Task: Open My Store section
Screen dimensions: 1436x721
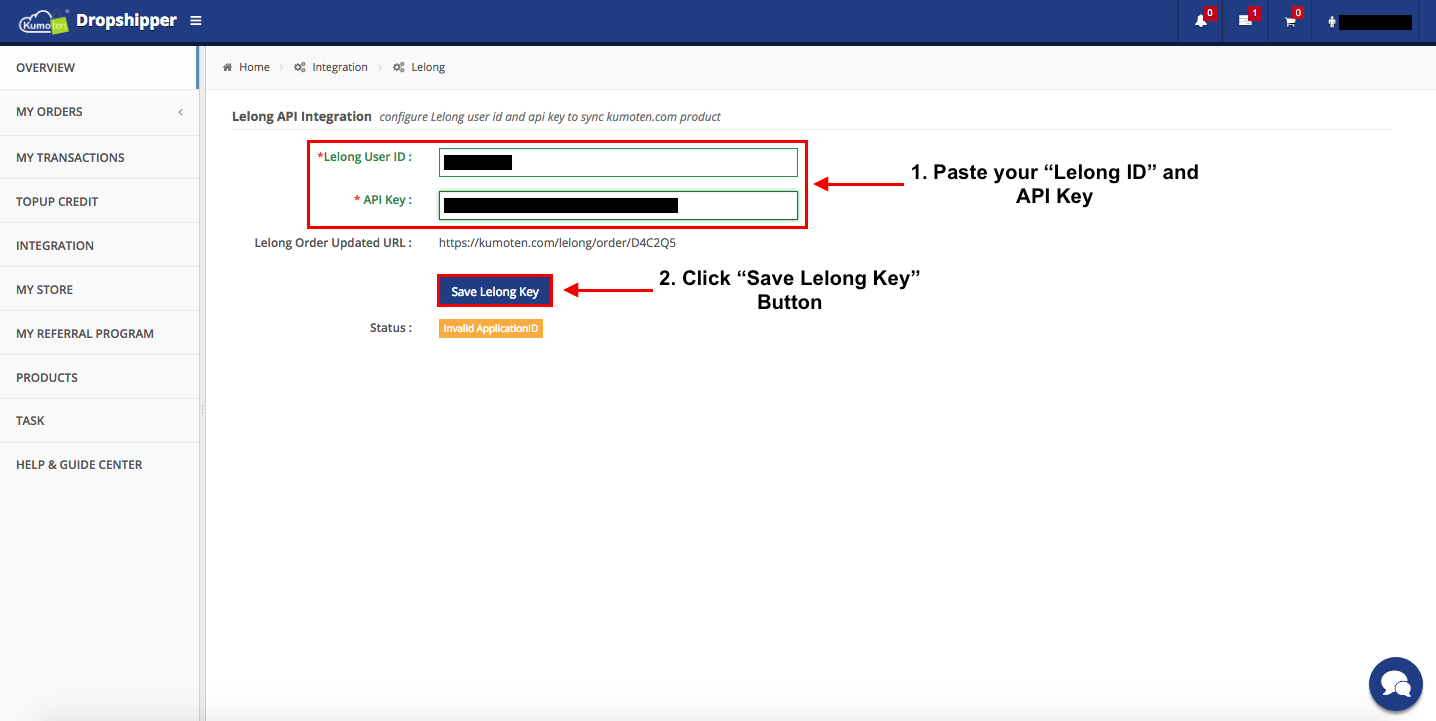Action: click(x=99, y=289)
